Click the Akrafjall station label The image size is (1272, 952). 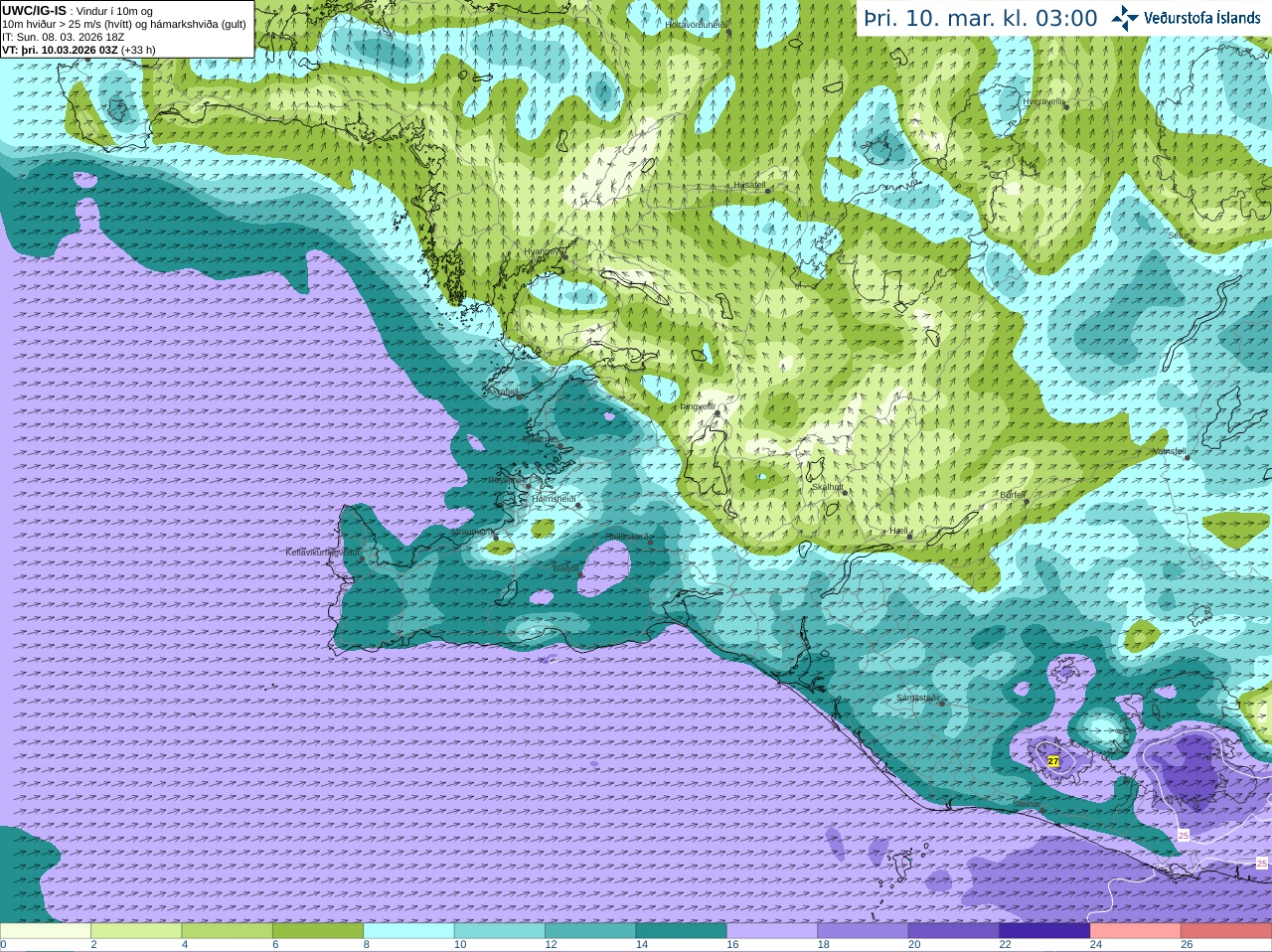(505, 392)
